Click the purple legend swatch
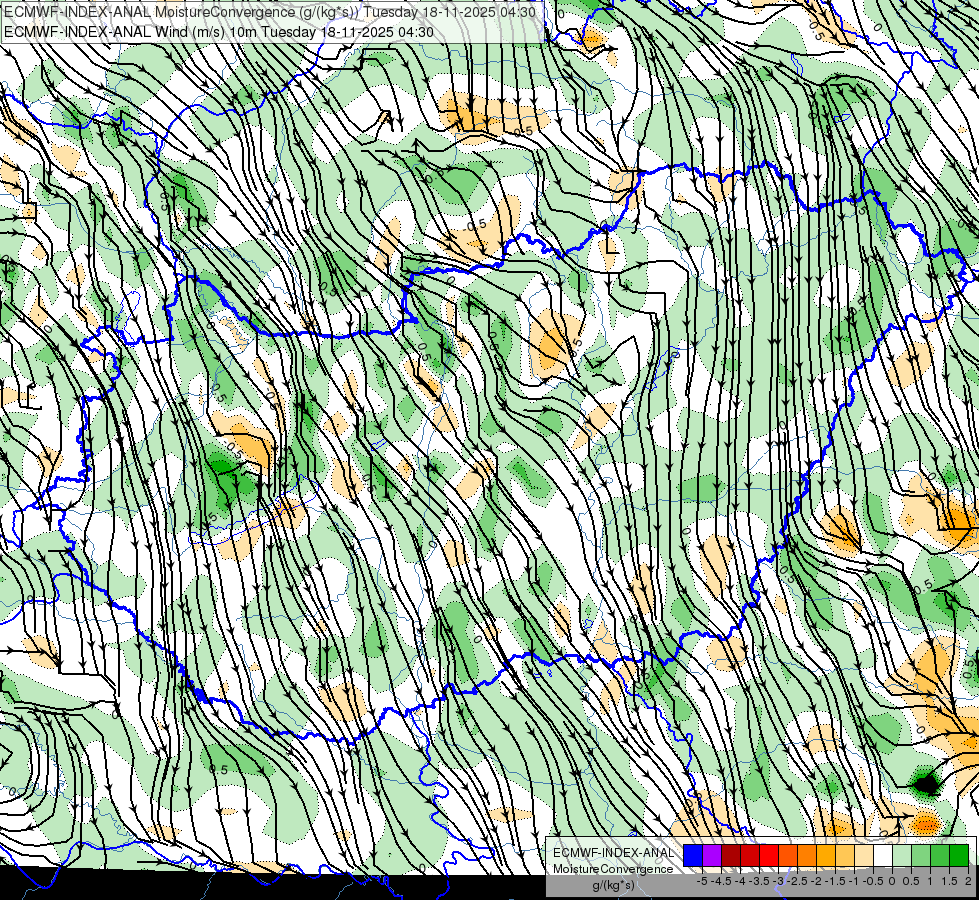This screenshot has height=900, width=979. pos(712,855)
